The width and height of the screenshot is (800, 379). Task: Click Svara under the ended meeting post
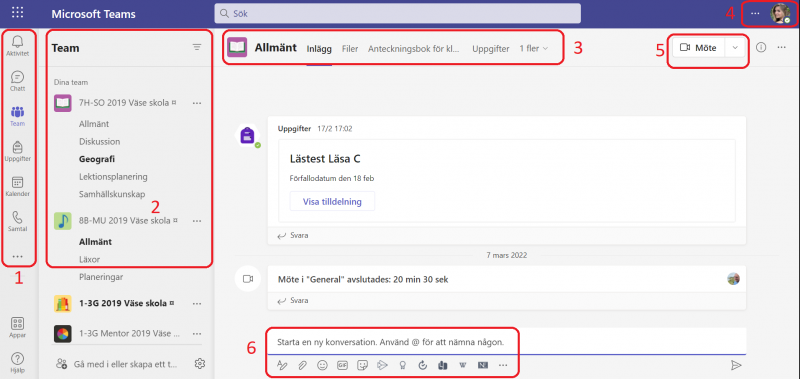[293, 301]
